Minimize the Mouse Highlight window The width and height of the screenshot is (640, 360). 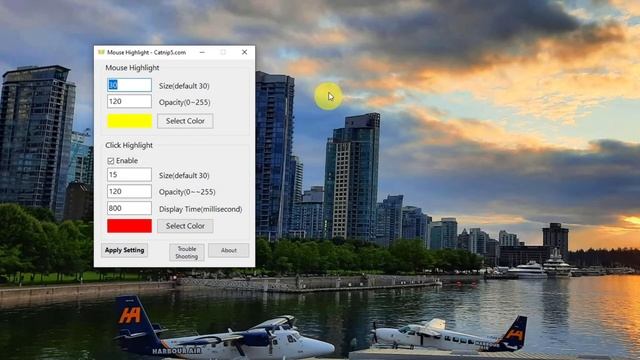[202, 52]
